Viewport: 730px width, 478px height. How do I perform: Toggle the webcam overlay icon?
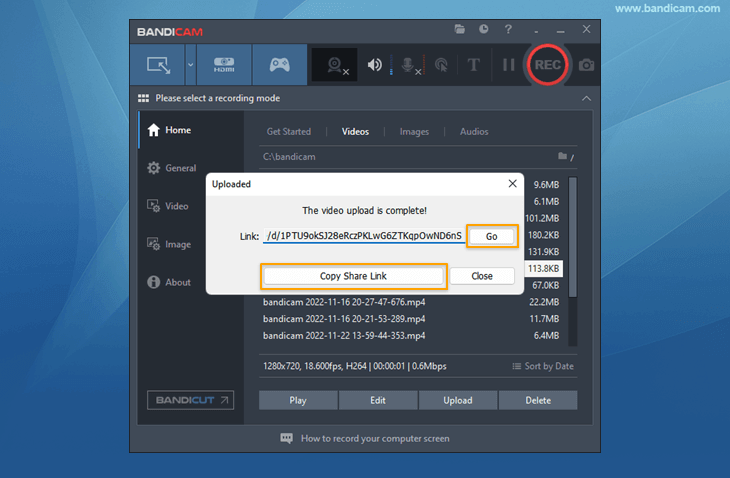pos(335,65)
